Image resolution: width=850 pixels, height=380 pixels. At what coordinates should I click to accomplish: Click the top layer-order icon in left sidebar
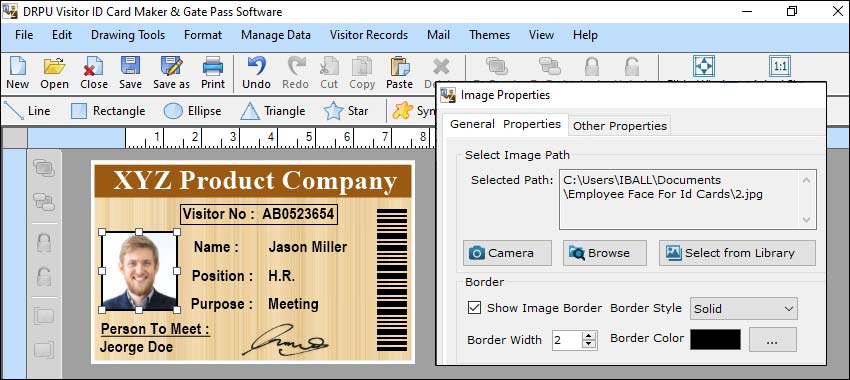click(x=44, y=168)
